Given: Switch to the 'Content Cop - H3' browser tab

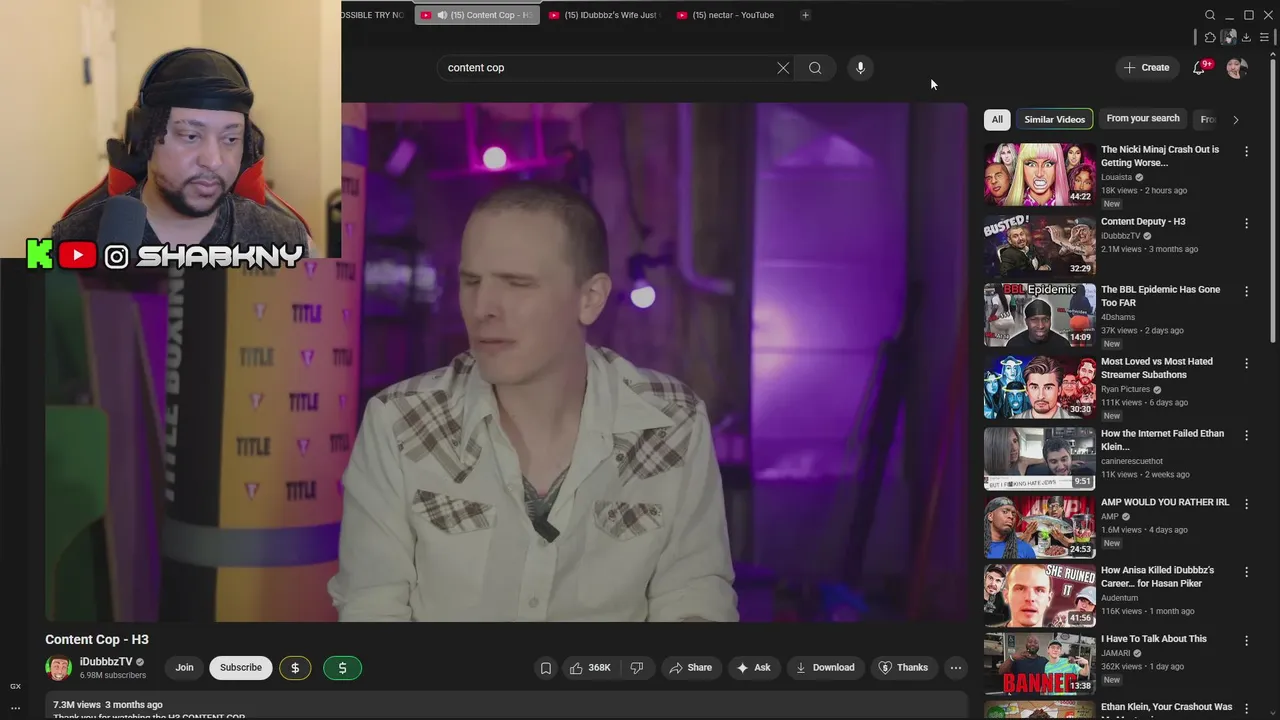Looking at the screenshot, I should (x=477, y=15).
